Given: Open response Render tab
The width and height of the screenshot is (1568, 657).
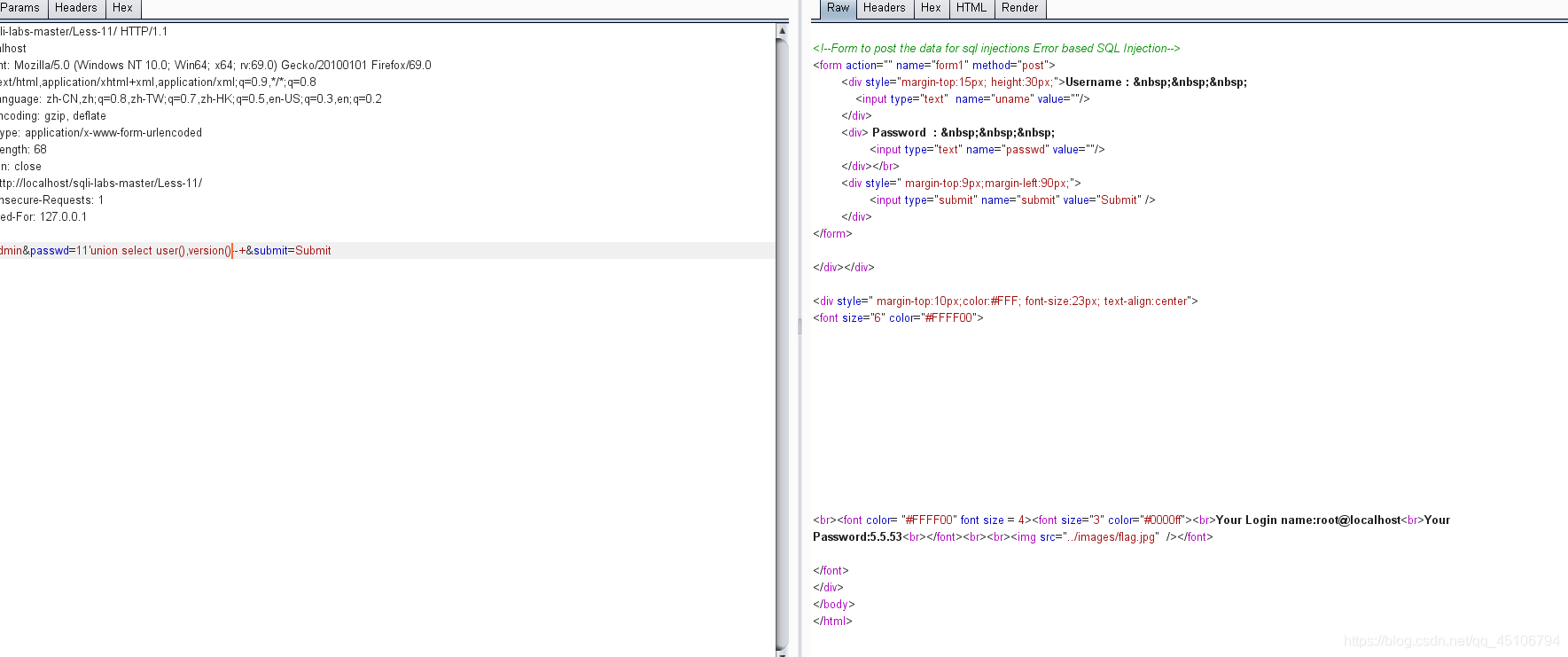Looking at the screenshot, I should point(1020,8).
